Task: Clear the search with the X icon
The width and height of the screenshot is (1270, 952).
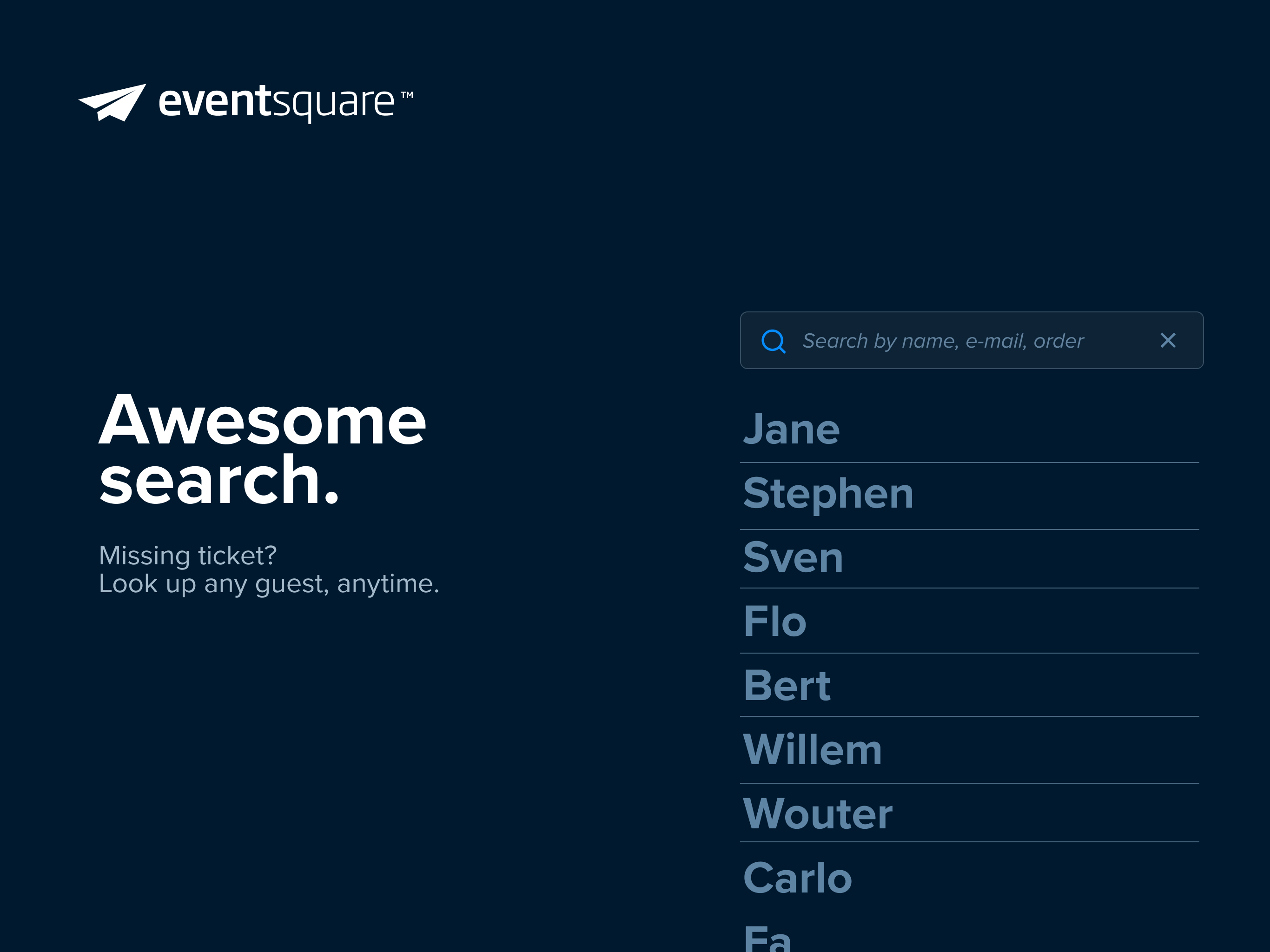Action: click(1168, 340)
